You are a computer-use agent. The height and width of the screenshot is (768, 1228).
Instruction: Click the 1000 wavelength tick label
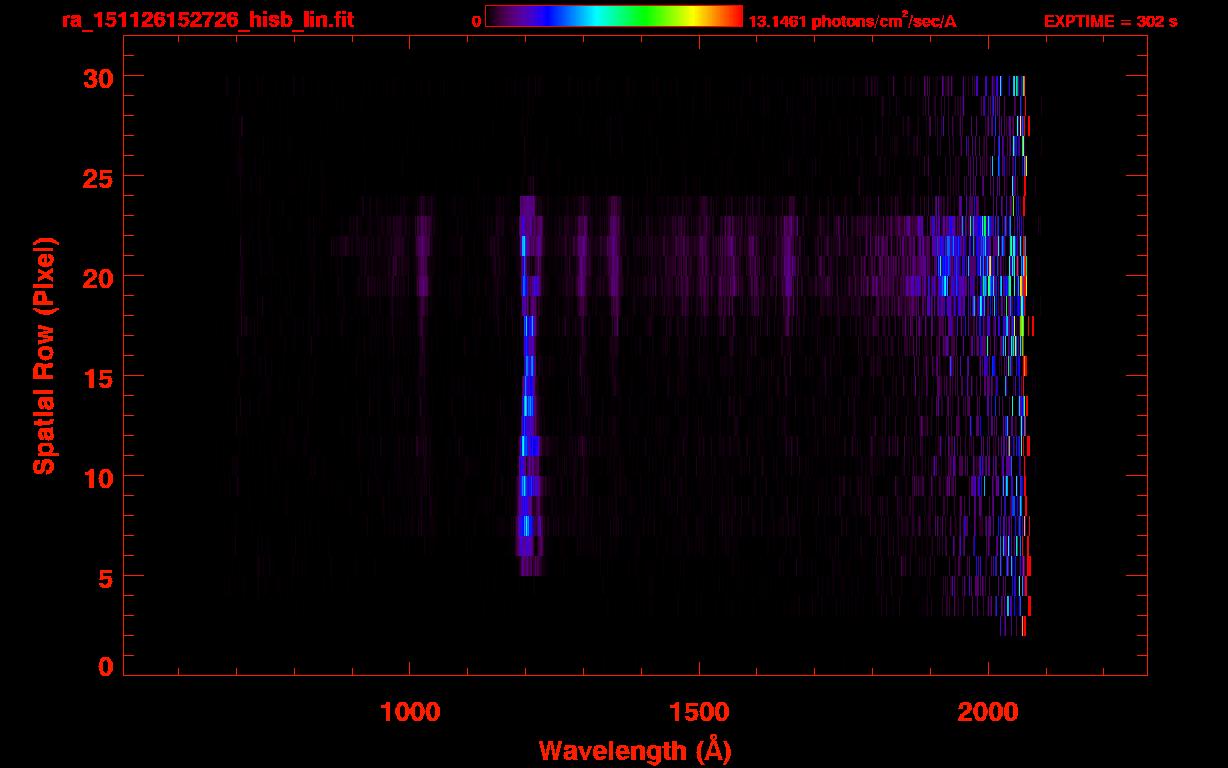tap(410, 712)
